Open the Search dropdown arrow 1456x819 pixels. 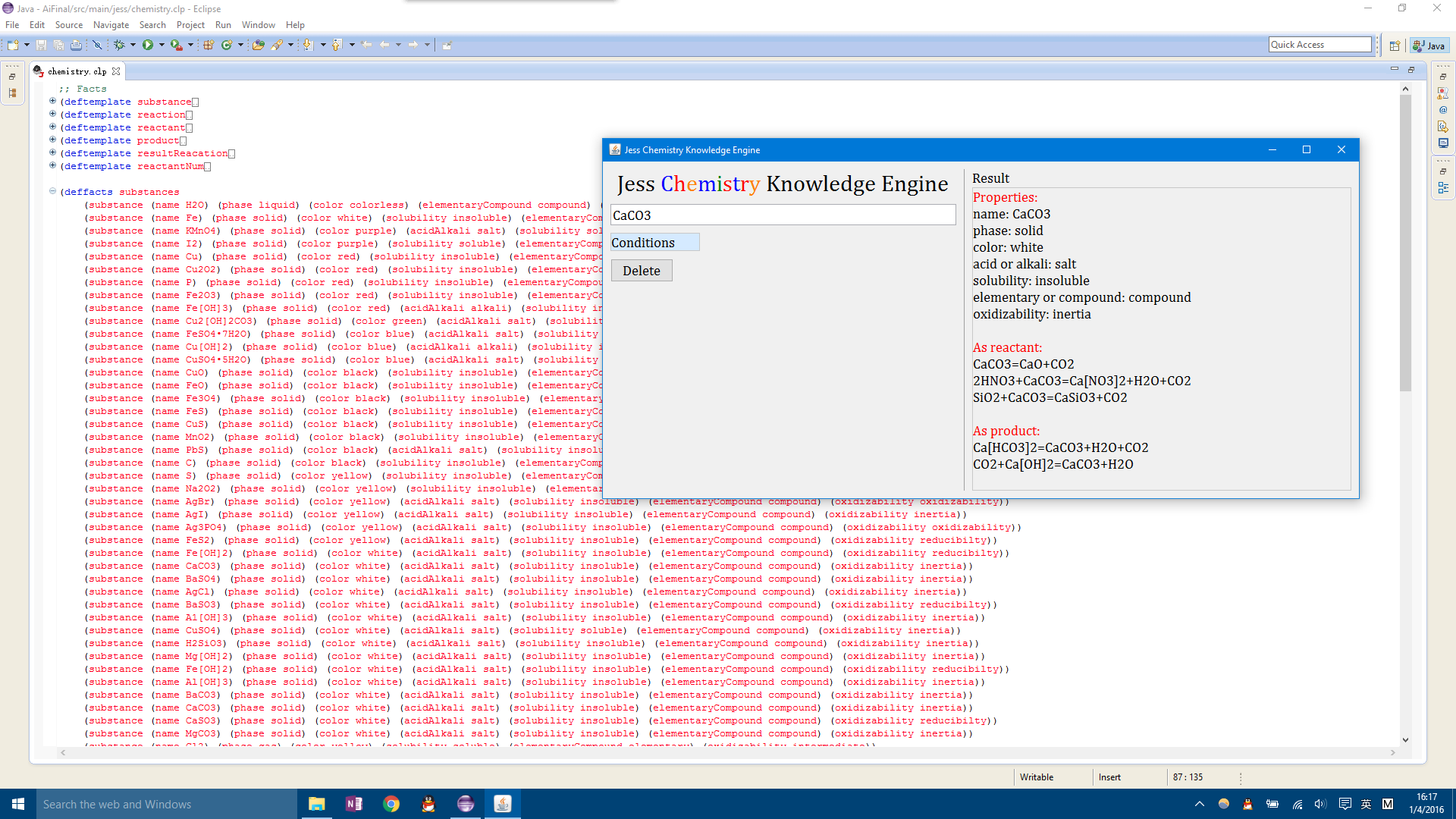290,45
